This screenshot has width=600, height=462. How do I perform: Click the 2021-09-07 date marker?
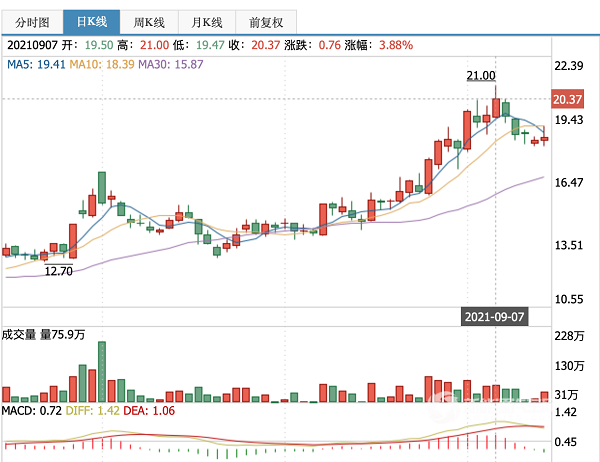coord(494,316)
